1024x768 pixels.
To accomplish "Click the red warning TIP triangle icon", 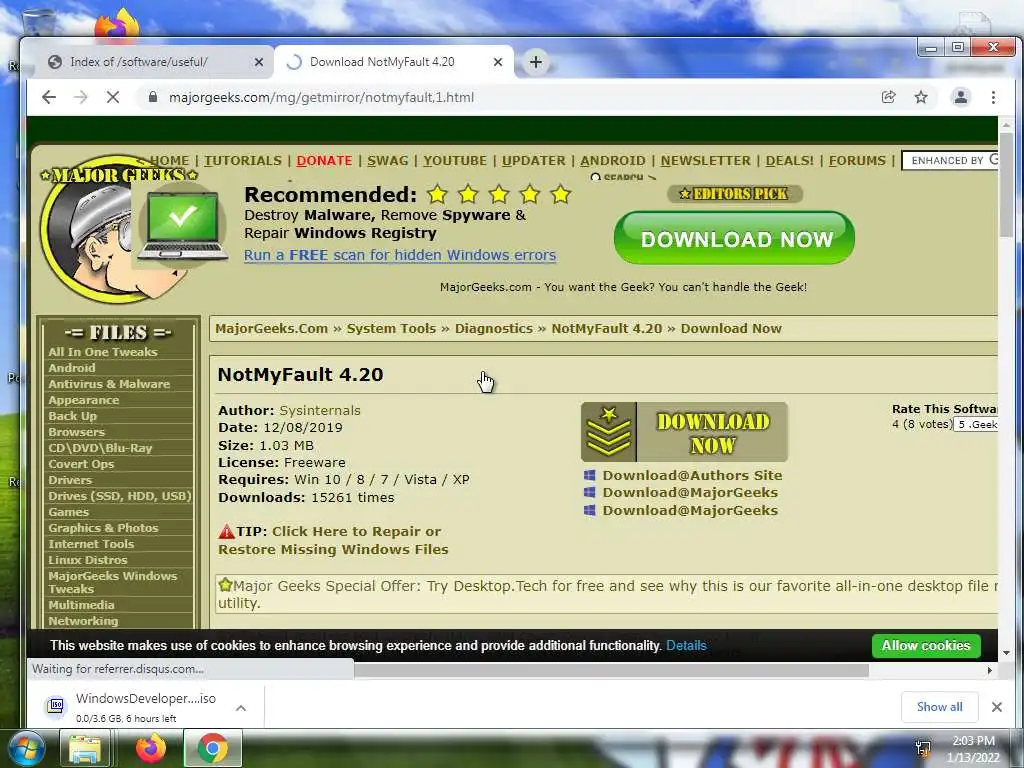I will coord(226,531).
